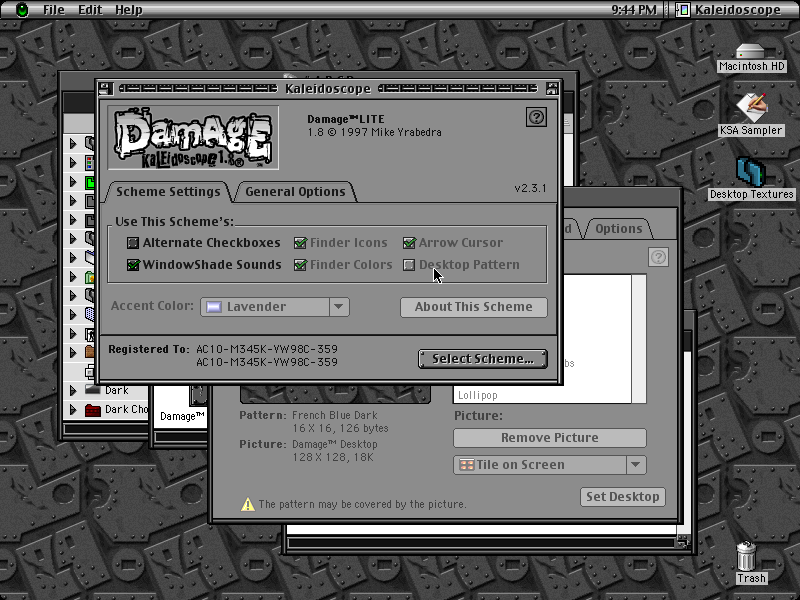This screenshot has height=600, width=800.
Task: Click the Kaleidoscope window close box
Action: point(106,89)
